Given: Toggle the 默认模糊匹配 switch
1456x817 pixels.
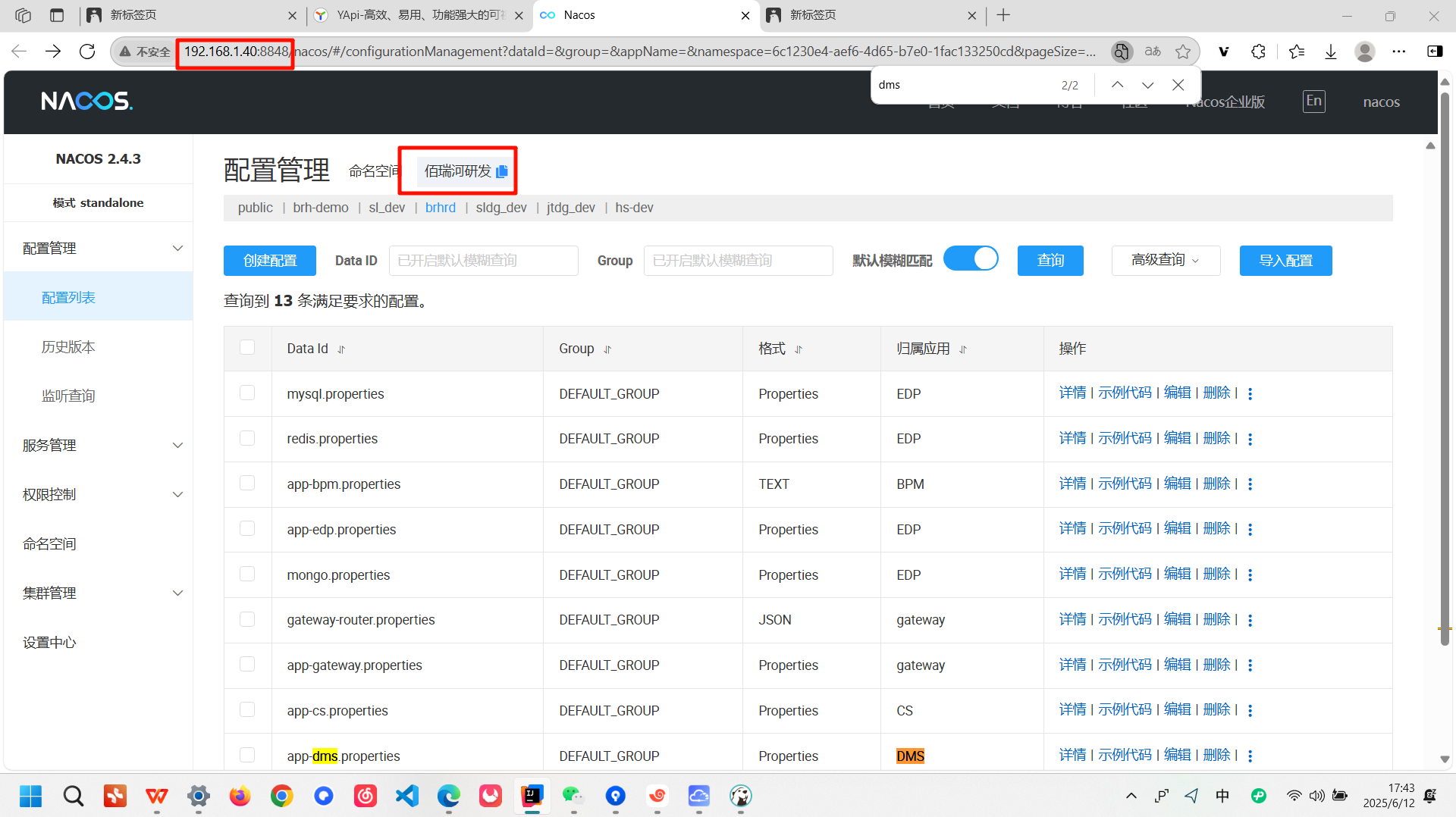Looking at the screenshot, I should (971, 259).
